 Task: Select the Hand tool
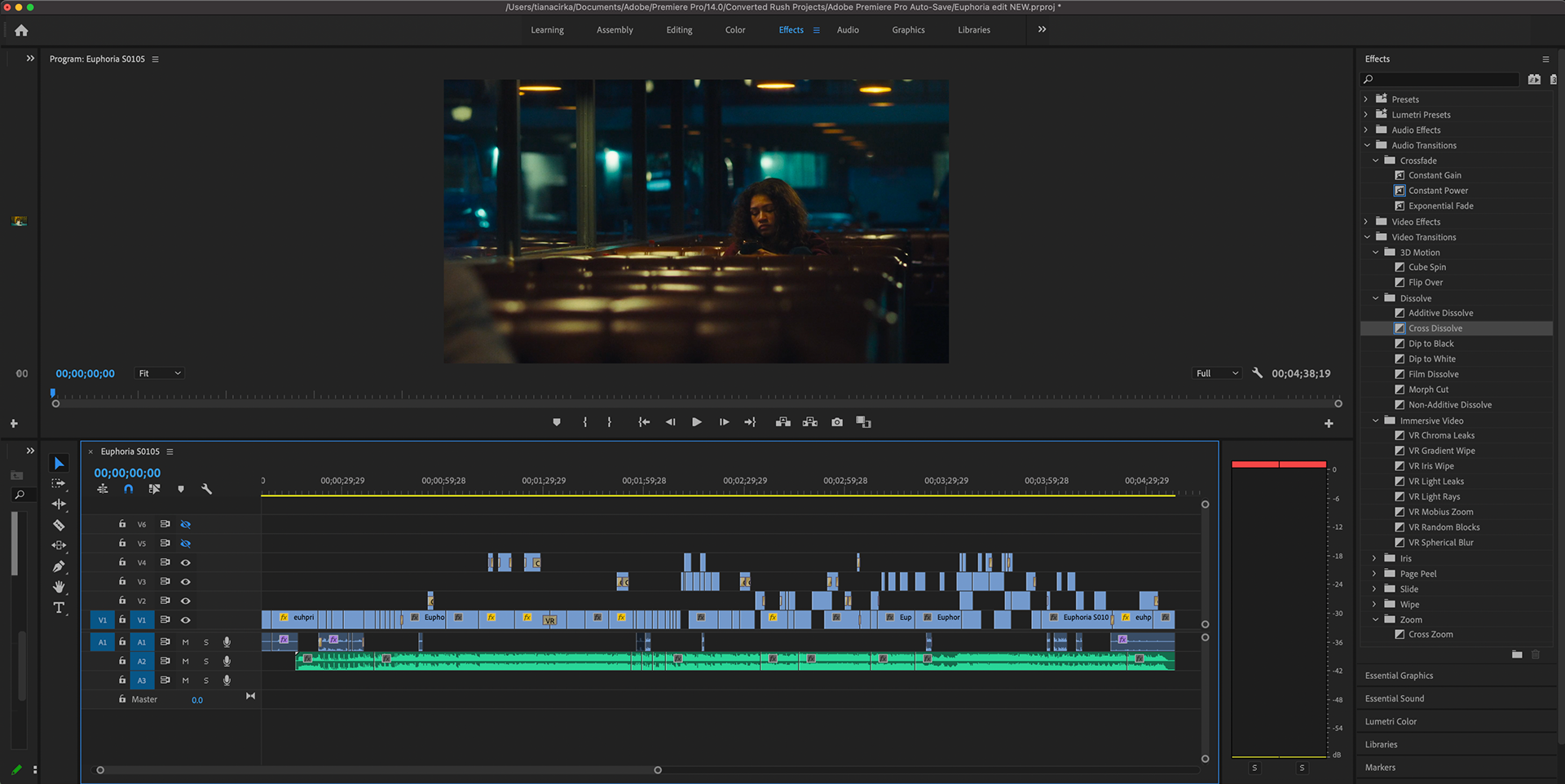pos(59,587)
